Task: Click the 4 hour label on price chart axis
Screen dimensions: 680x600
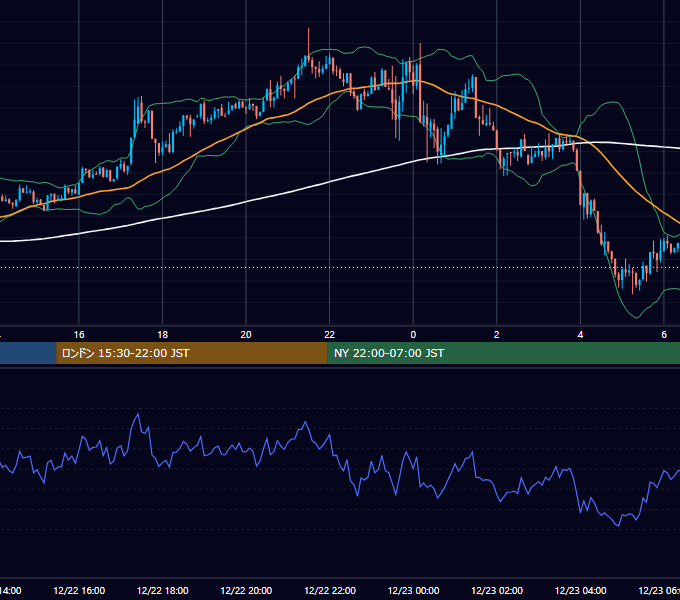Action: pyautogui.click(x=580, y=335)
